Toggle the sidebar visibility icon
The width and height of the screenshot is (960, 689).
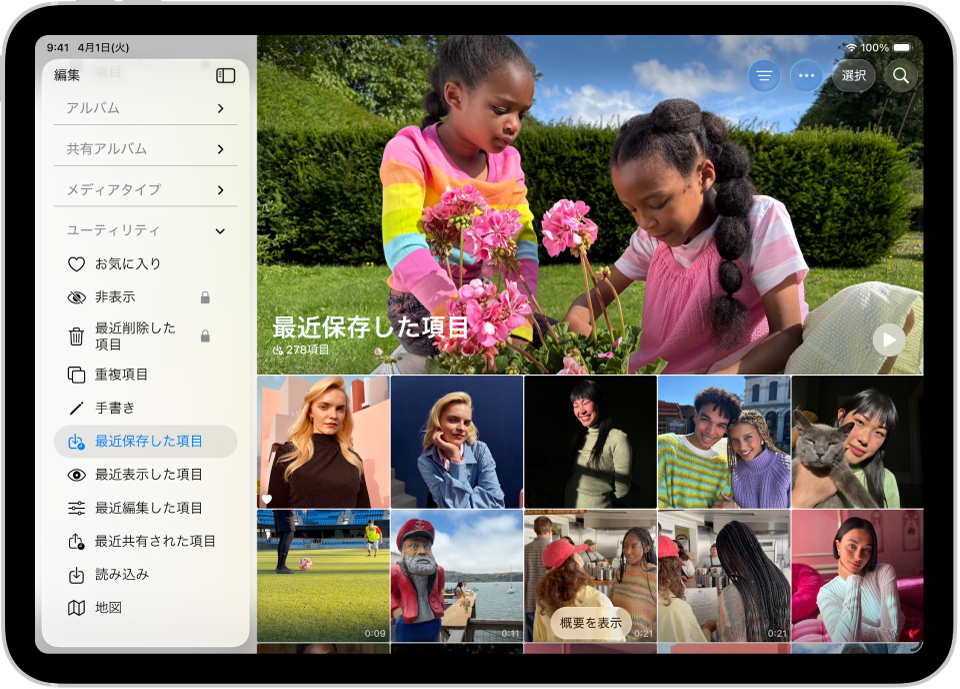[x=226, y=75]
